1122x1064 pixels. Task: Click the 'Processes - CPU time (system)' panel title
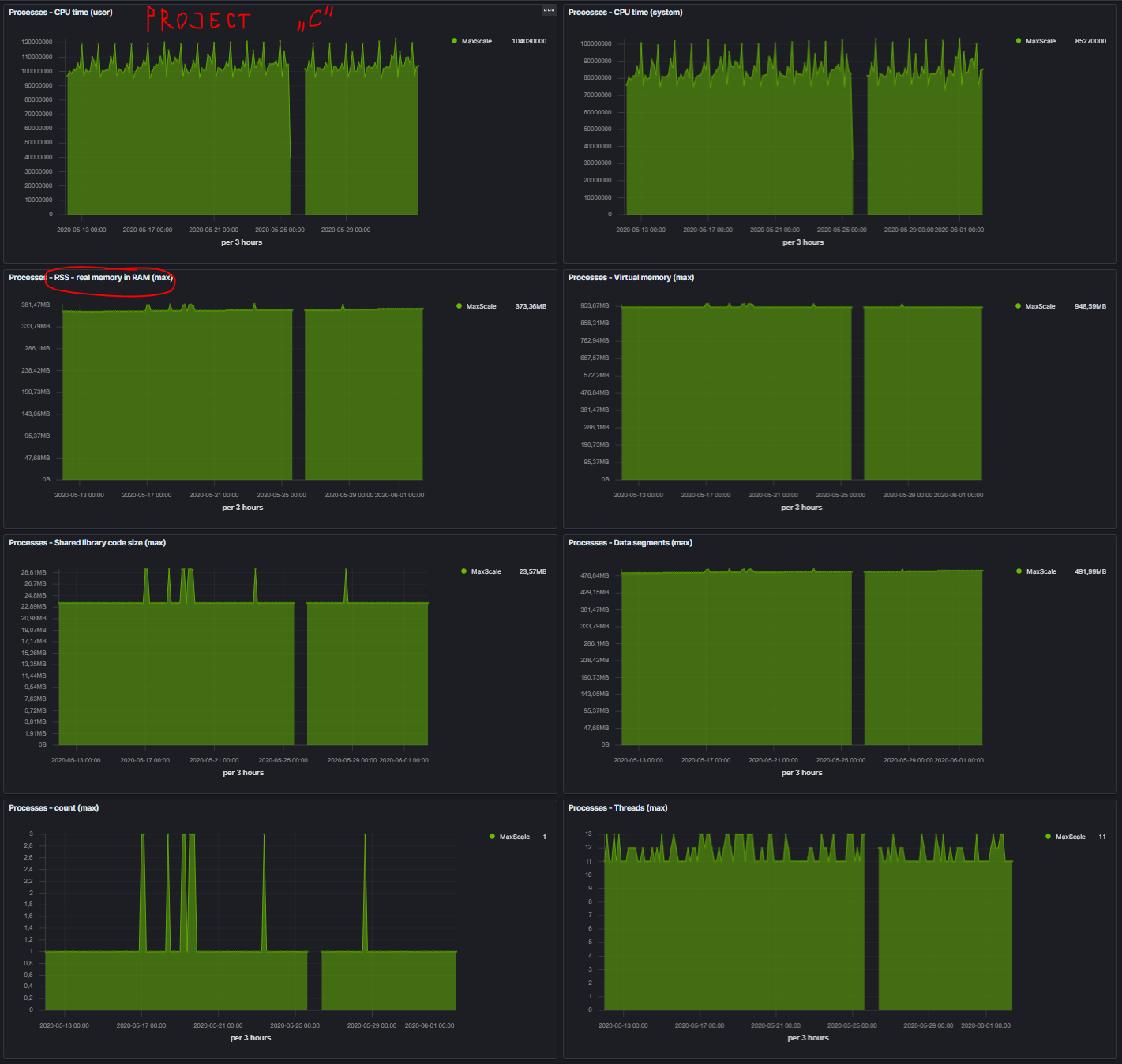(625, 13)
